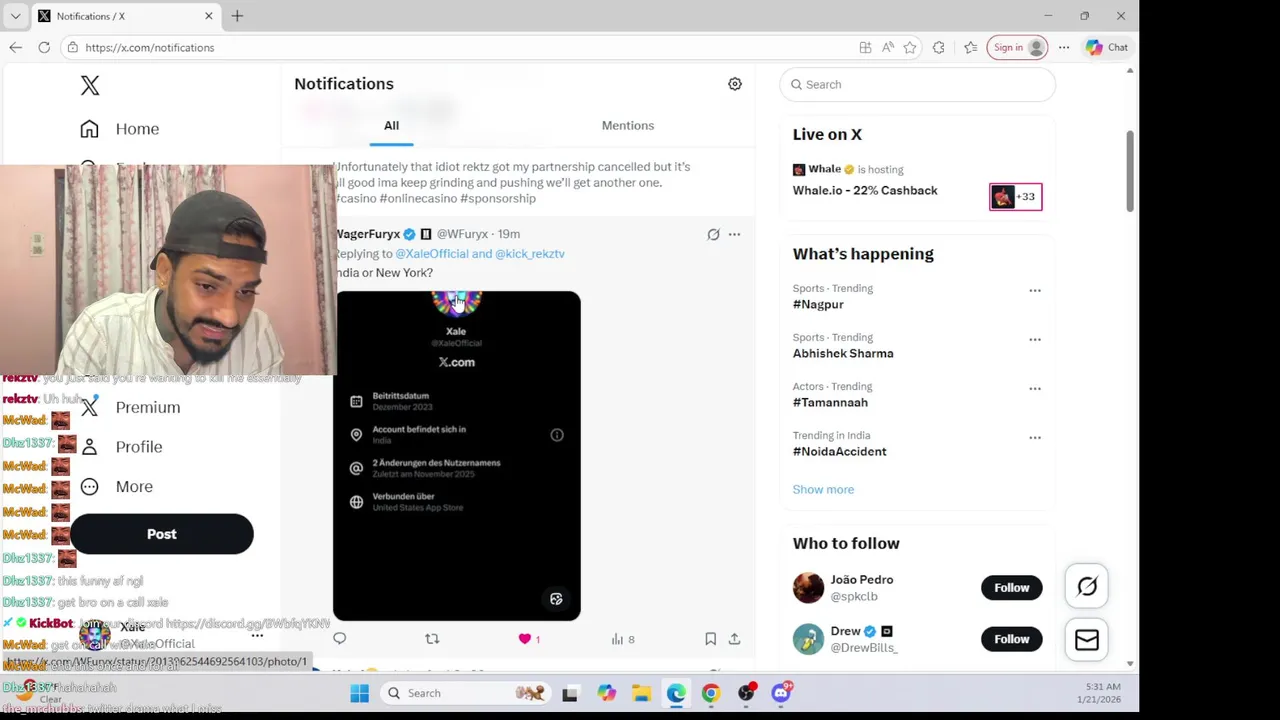Reload the page
The height and width of the screenshot is (720, 1280).
coord(44,48)
